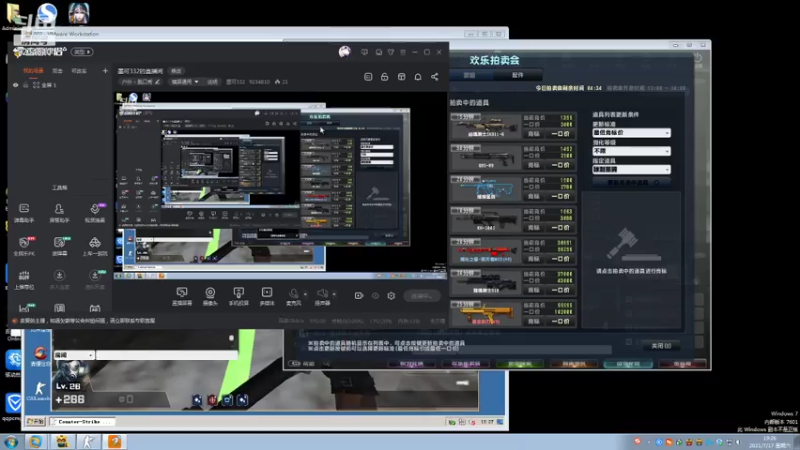The width and height of the screenshot is (800, 450).
Task: Open the Start button inside the virtual machine
Action: pyautogui.click(x=36, y=422)
